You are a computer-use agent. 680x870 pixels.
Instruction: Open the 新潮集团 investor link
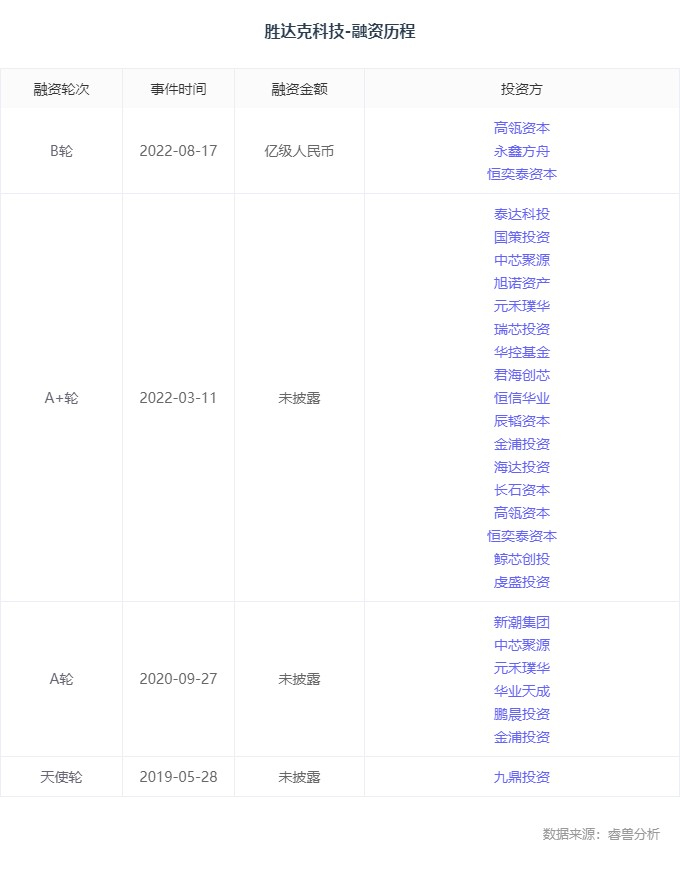(521, 623)
